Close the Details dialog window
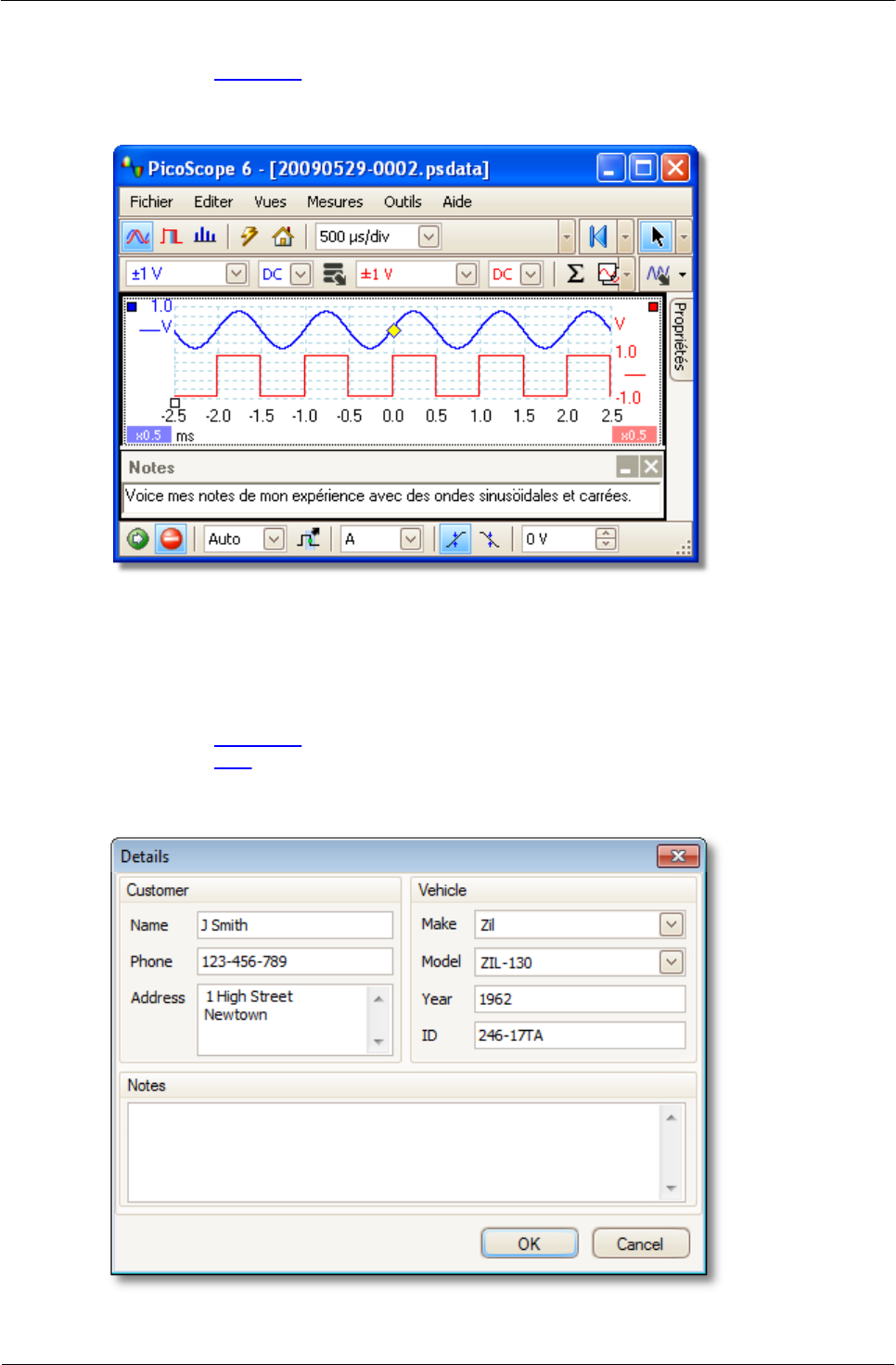 678,856
